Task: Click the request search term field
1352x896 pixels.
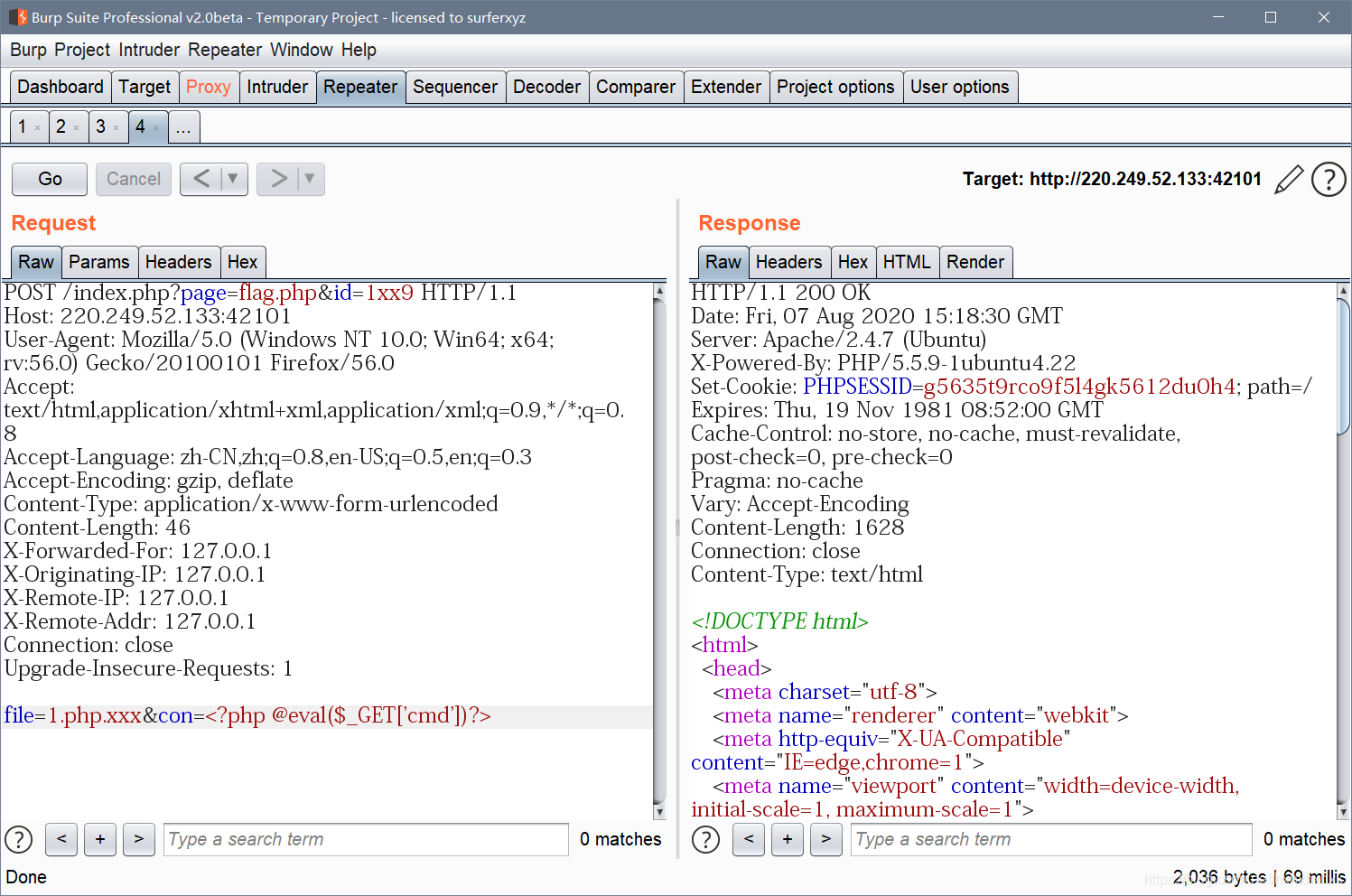Action: (366, 839)
